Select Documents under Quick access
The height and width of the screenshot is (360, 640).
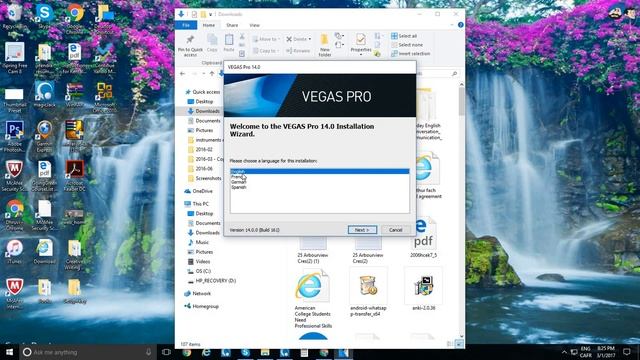204,121
